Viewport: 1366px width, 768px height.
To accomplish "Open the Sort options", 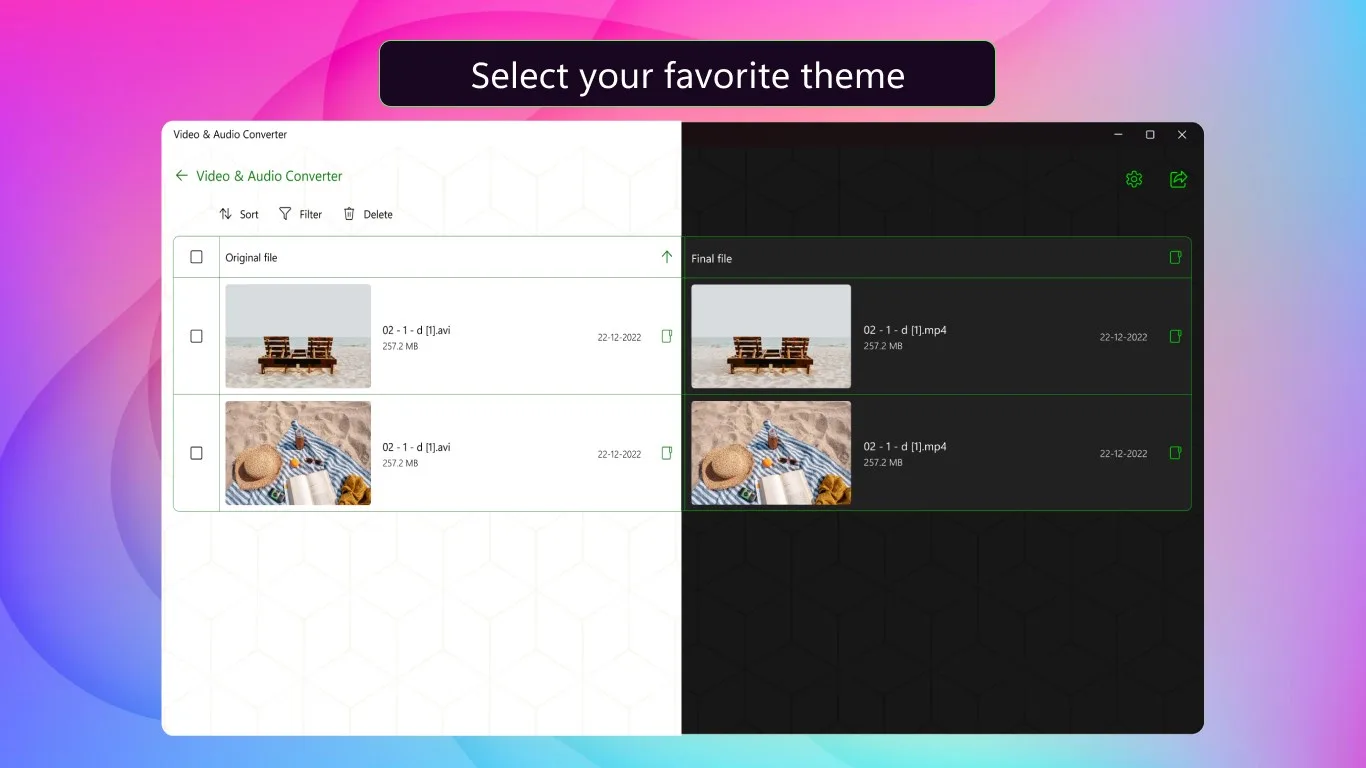I will (x=239, y=214).
